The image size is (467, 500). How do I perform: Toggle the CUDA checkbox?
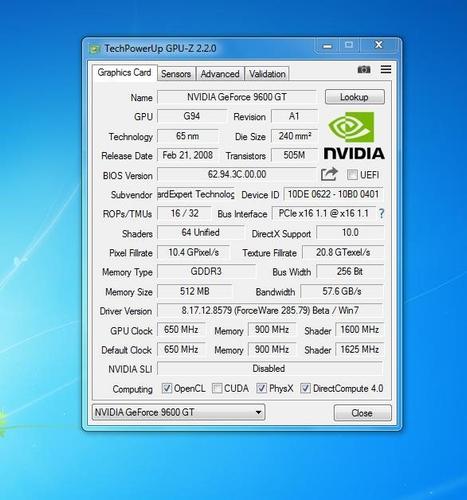click(217, 388)
